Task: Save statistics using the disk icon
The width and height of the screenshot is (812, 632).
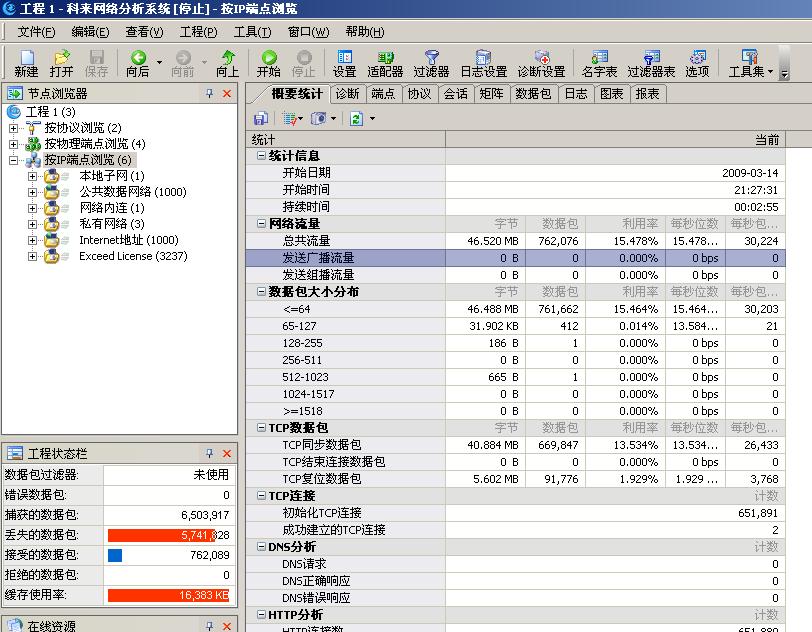Action: click(x=259, y=118)
